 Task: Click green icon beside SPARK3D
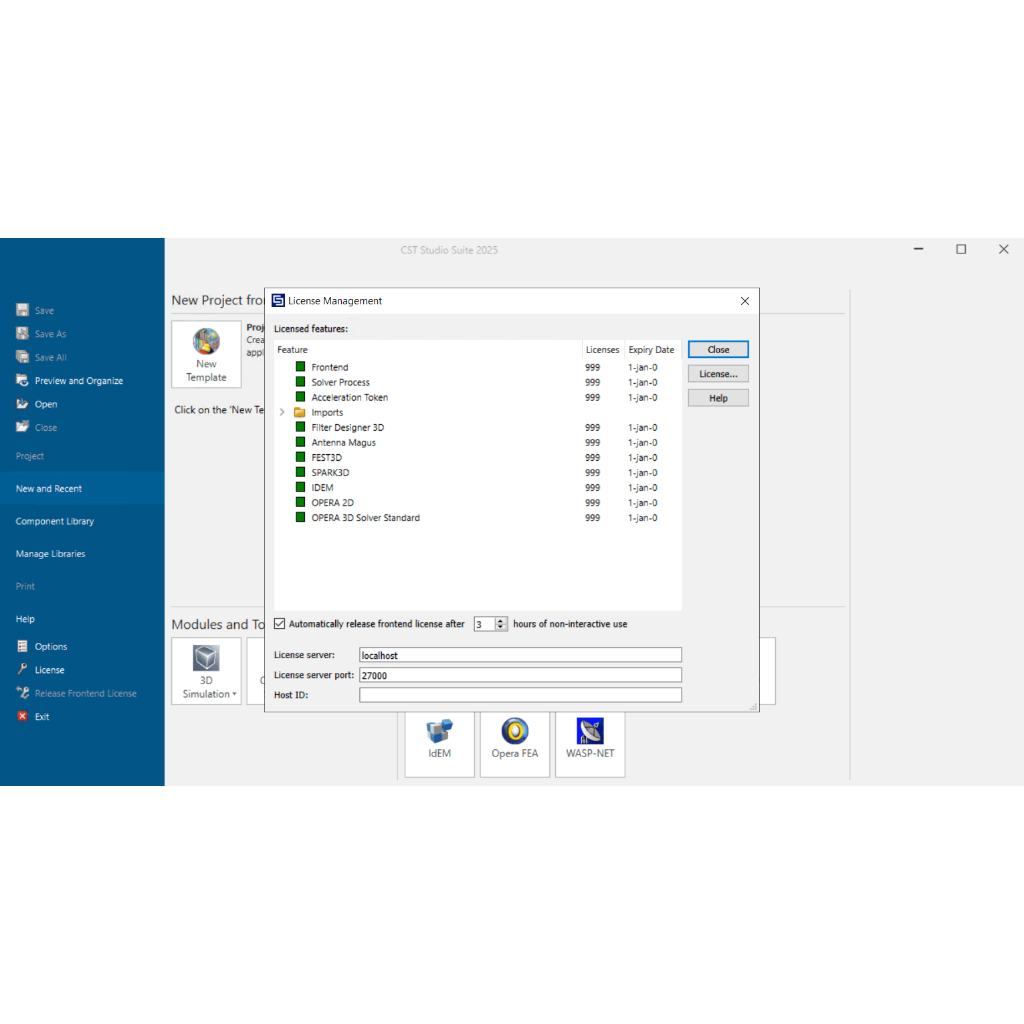[x=300, y=472]
